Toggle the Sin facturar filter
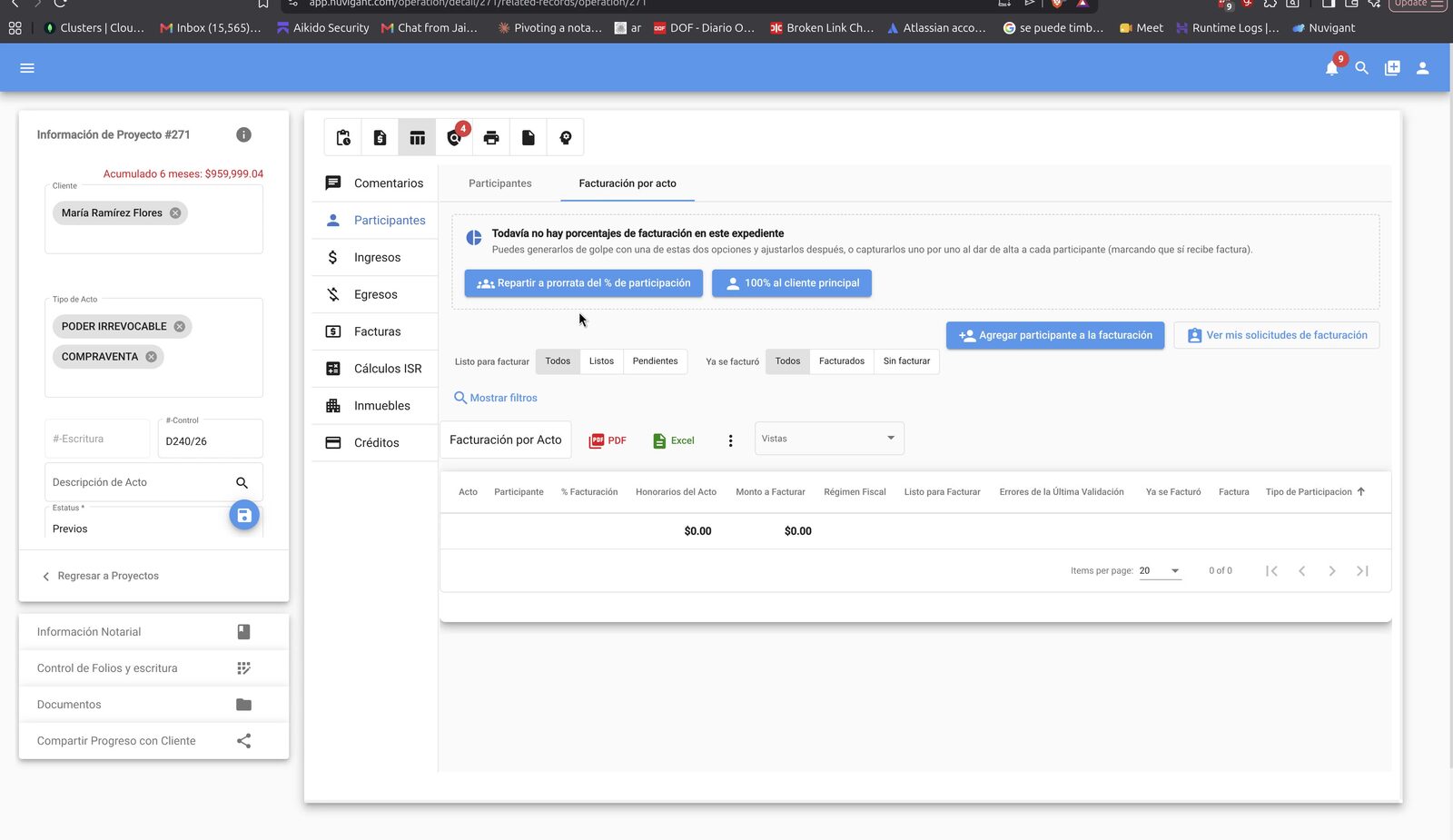 (906, 361)
